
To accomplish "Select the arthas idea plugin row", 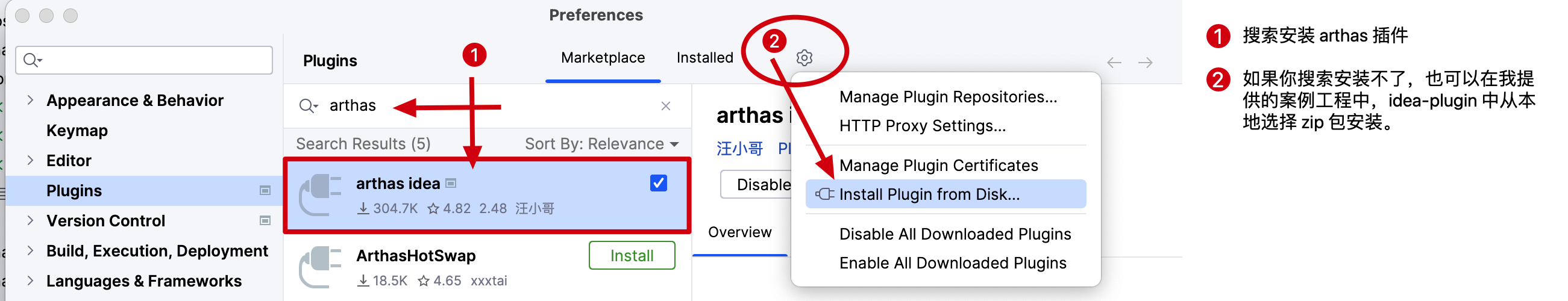I will (487, 195).
